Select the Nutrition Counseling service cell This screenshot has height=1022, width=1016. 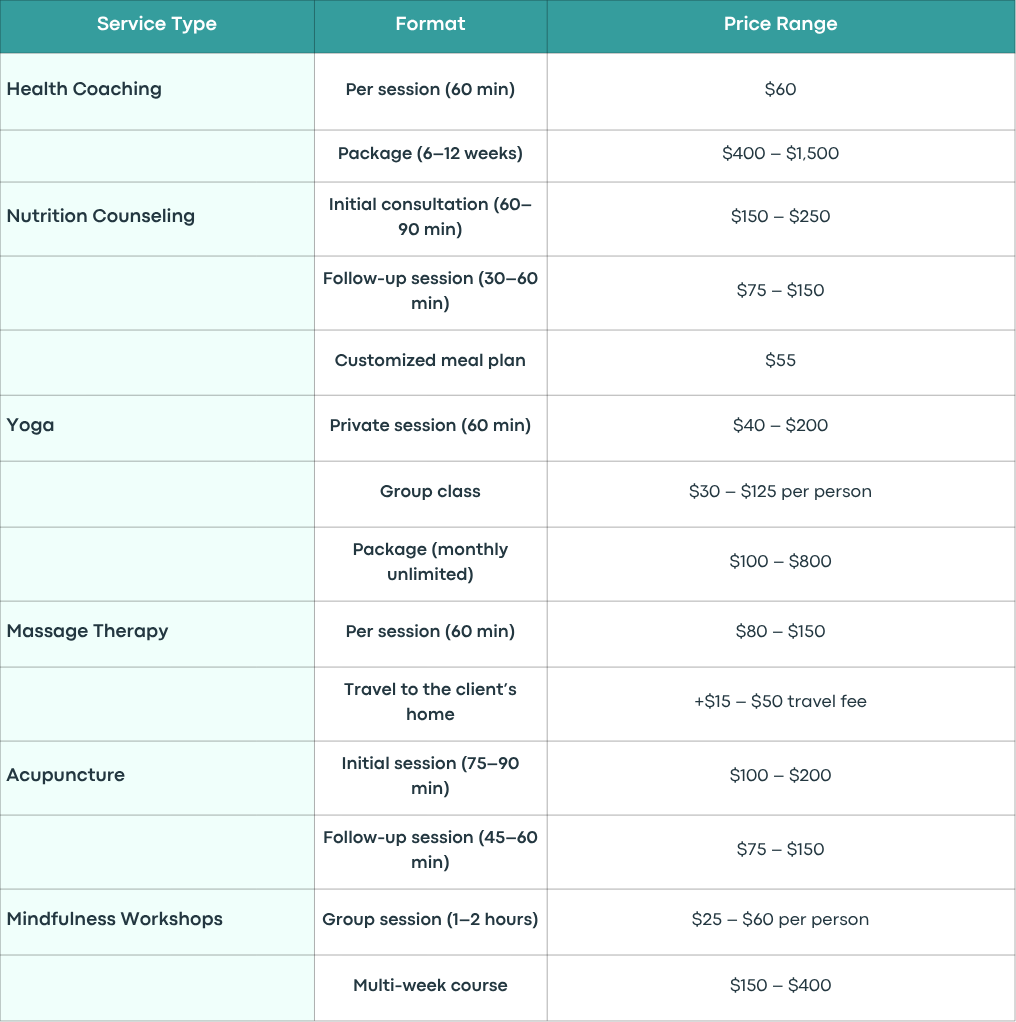pos(157,219)
